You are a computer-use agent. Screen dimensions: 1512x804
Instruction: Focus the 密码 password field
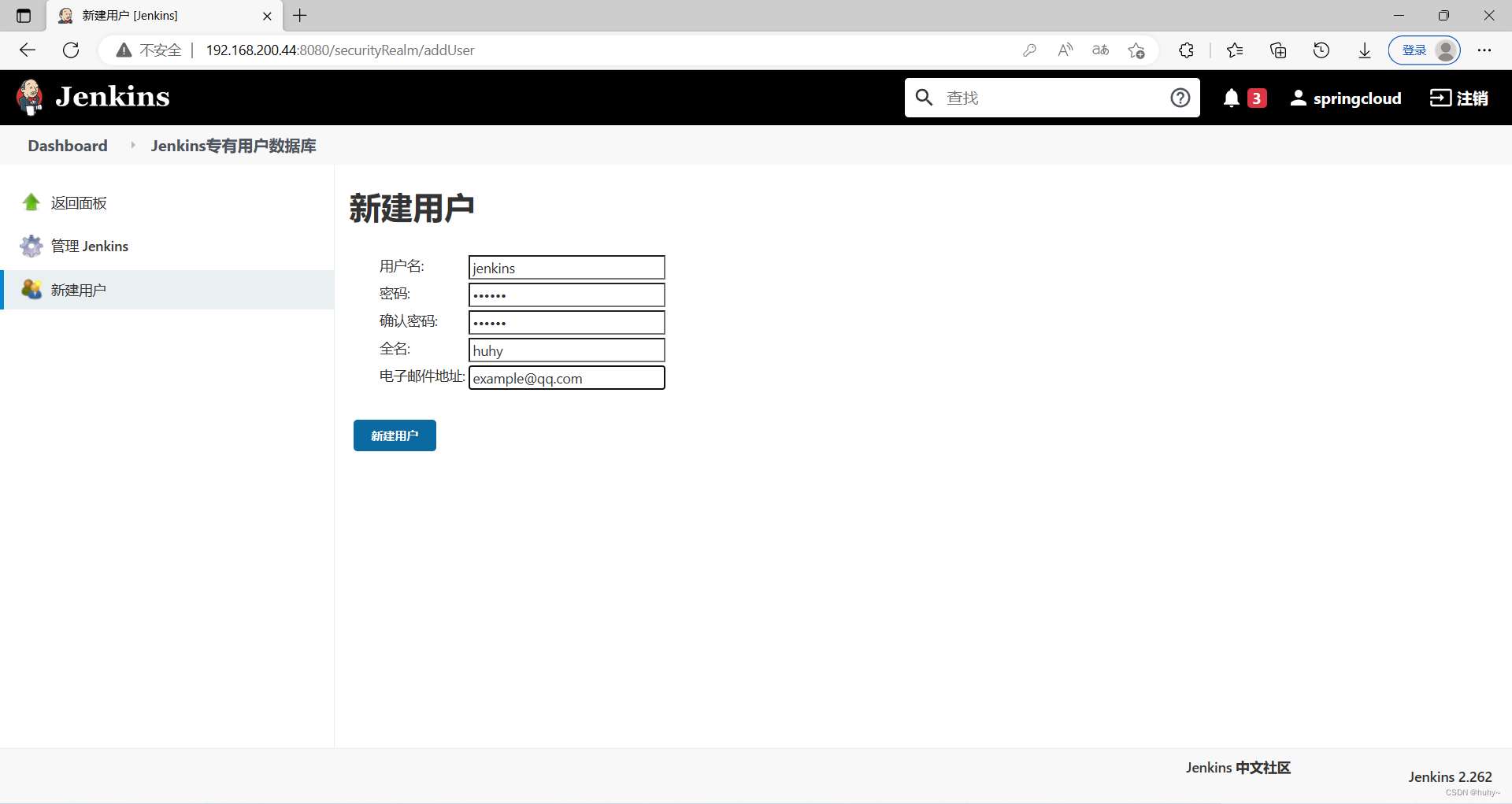click(567, 295)
